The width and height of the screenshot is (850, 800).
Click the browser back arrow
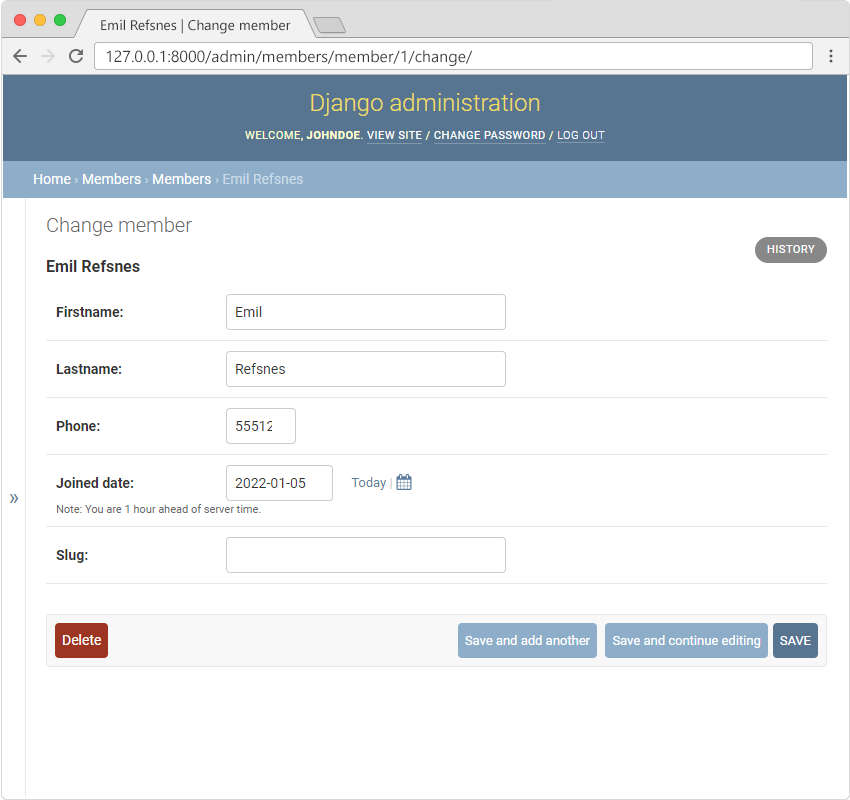pos(20,56)
